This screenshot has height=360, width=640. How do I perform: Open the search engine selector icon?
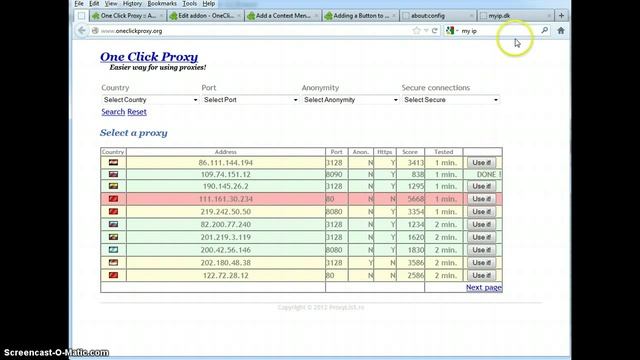point(450,31)
